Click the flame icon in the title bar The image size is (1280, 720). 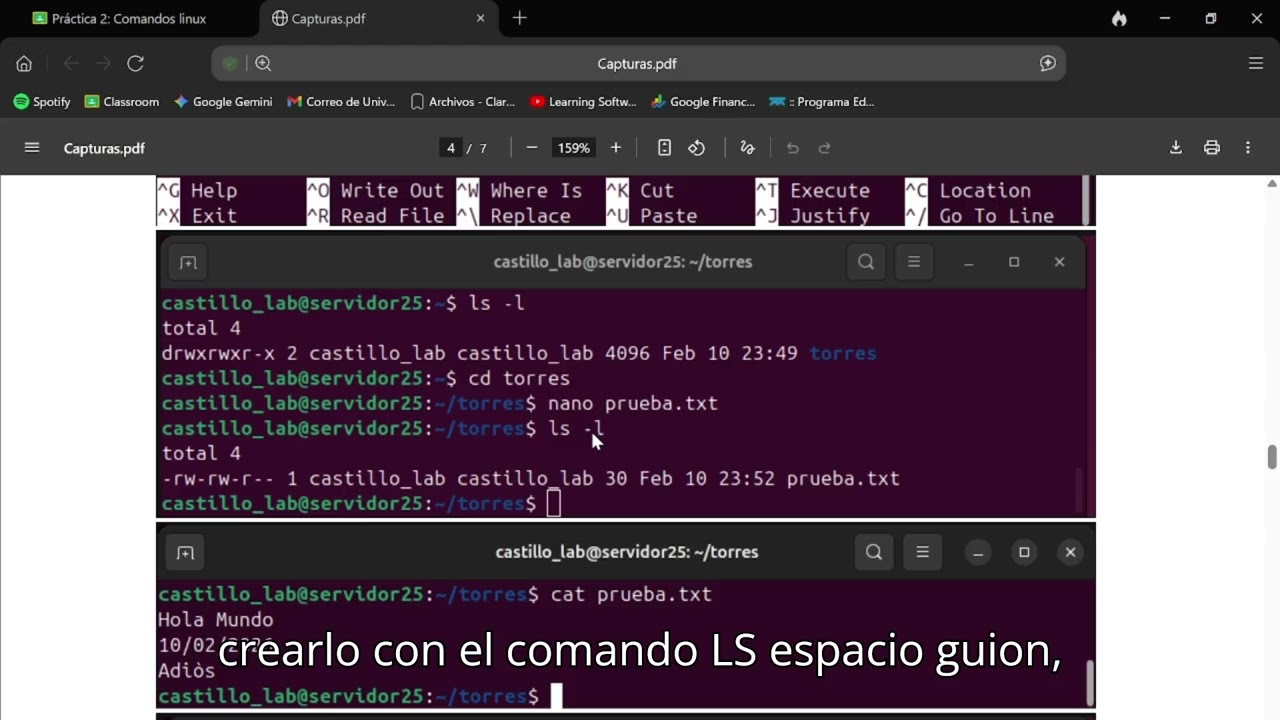click(x=1119, y=18)
